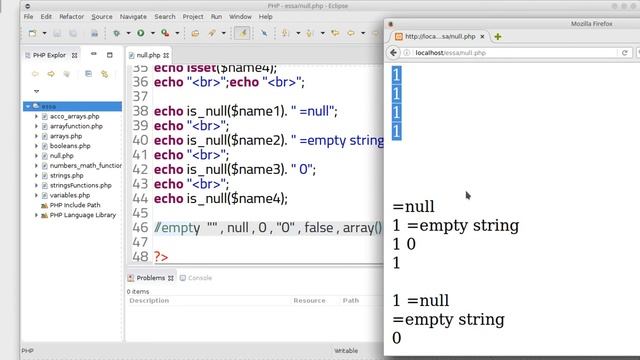Open the Navigate menu
Viewport: 640px width, 360px height.
point(133,17)
